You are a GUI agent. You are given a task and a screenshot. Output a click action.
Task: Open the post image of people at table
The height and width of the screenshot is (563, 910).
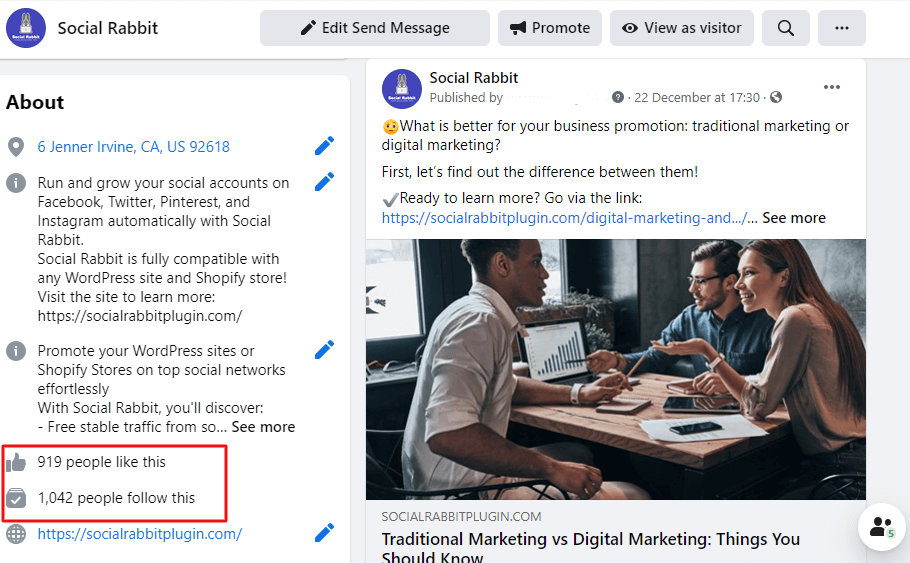616,369
